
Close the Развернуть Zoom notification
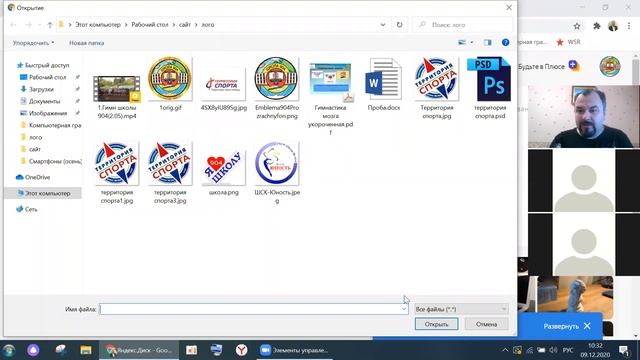[x=587, y=326]
